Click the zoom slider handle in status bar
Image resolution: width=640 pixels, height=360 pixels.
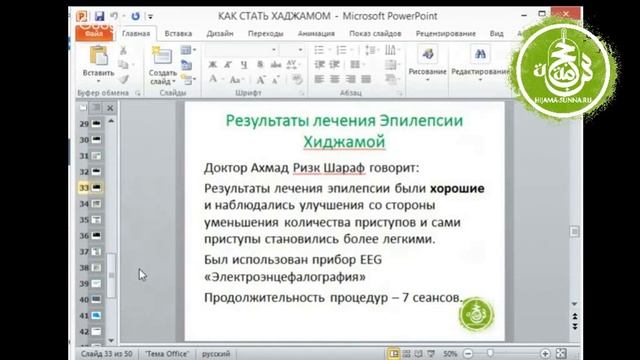(490, 353)
